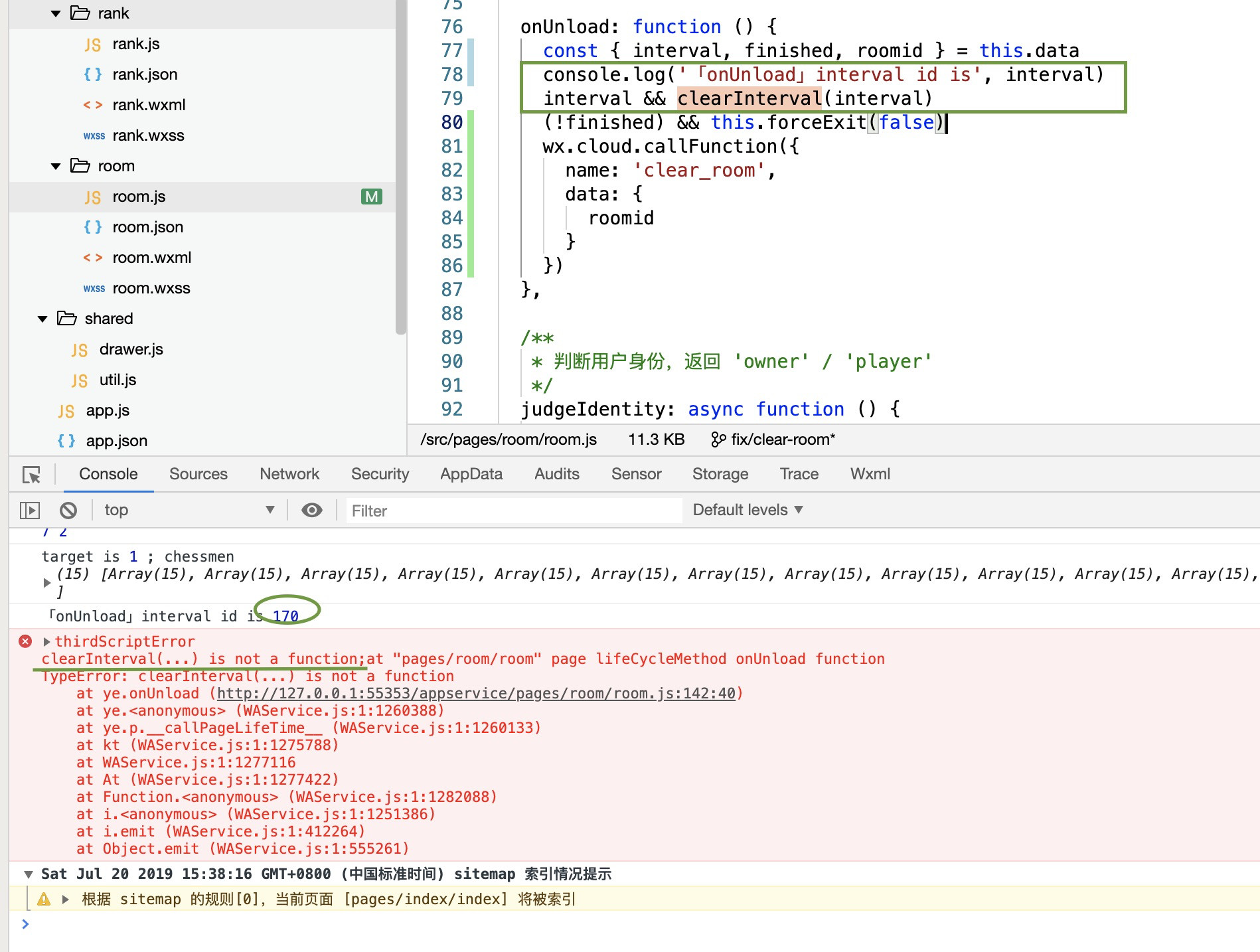Toggle the live expression eye icon
Viewport: 1260px width, 952px height.
pos(311,510)
